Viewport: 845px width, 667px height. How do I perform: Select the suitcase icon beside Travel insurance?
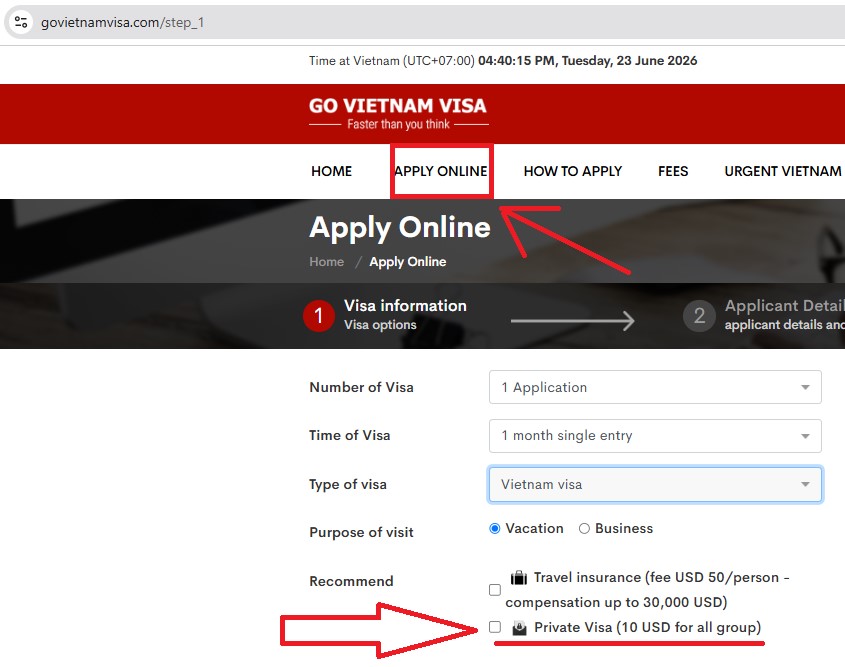[x=518, y=578]
